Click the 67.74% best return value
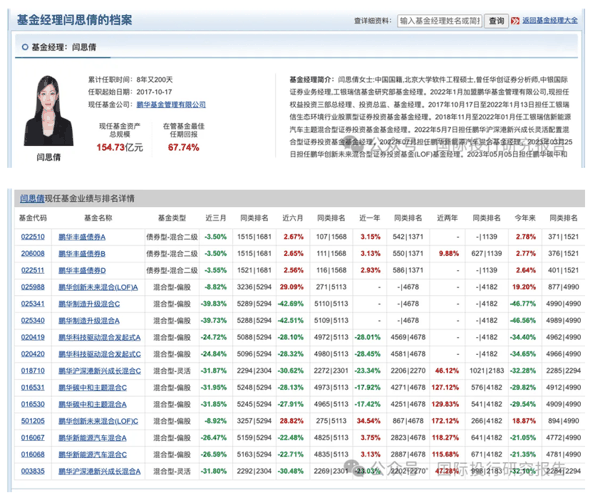This screenshot has width=600, height=495. [x=184, y=147]
